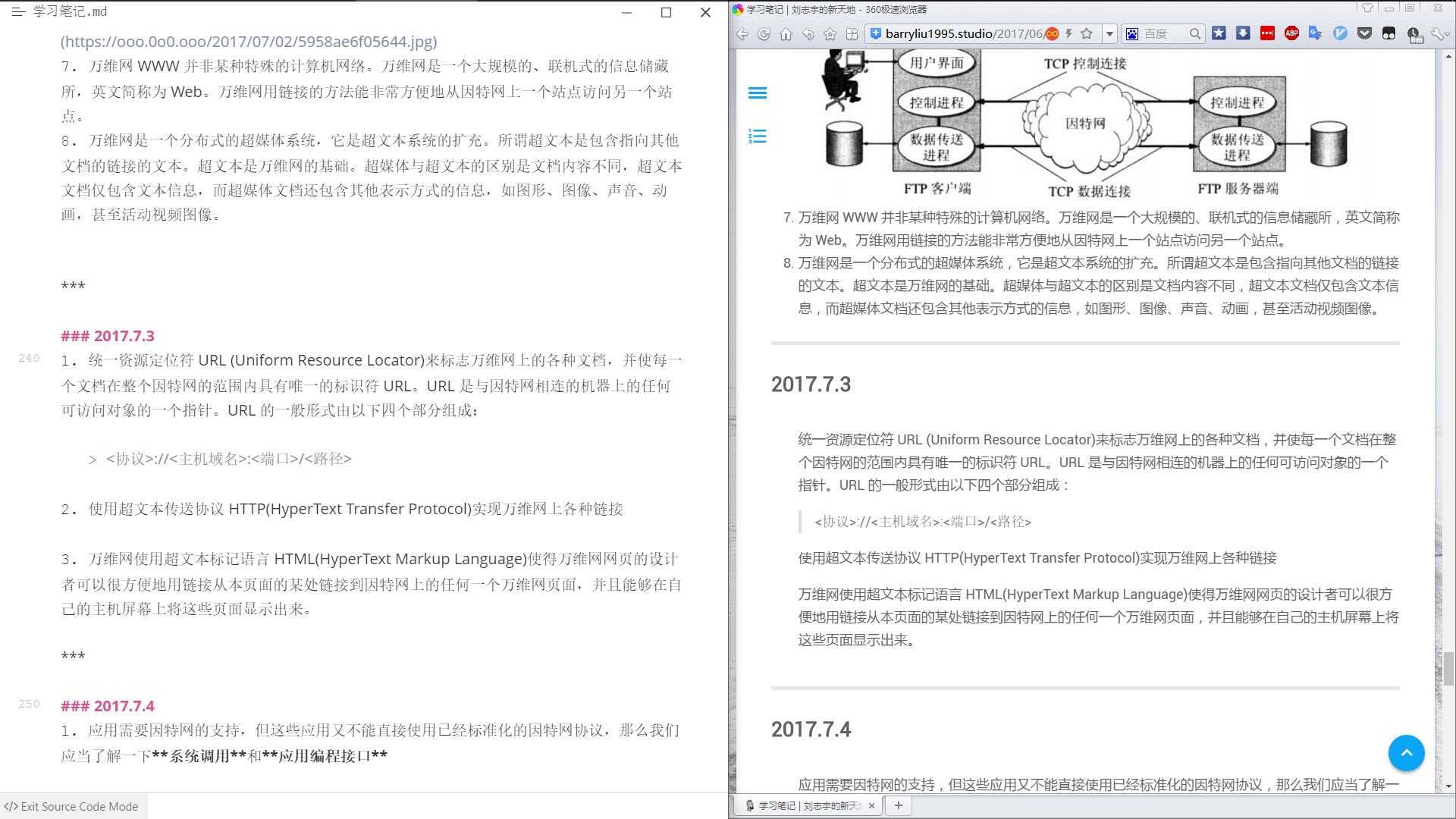Screen dimensions: 1456x819
Task: Open the blog's hamburger menu icon
Action: click(x=758, y=92)
